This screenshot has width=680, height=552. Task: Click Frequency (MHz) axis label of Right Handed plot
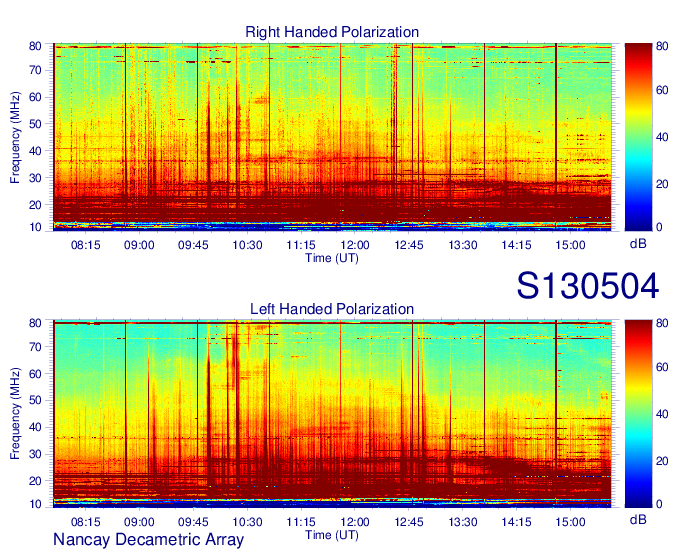coord(15,137)
